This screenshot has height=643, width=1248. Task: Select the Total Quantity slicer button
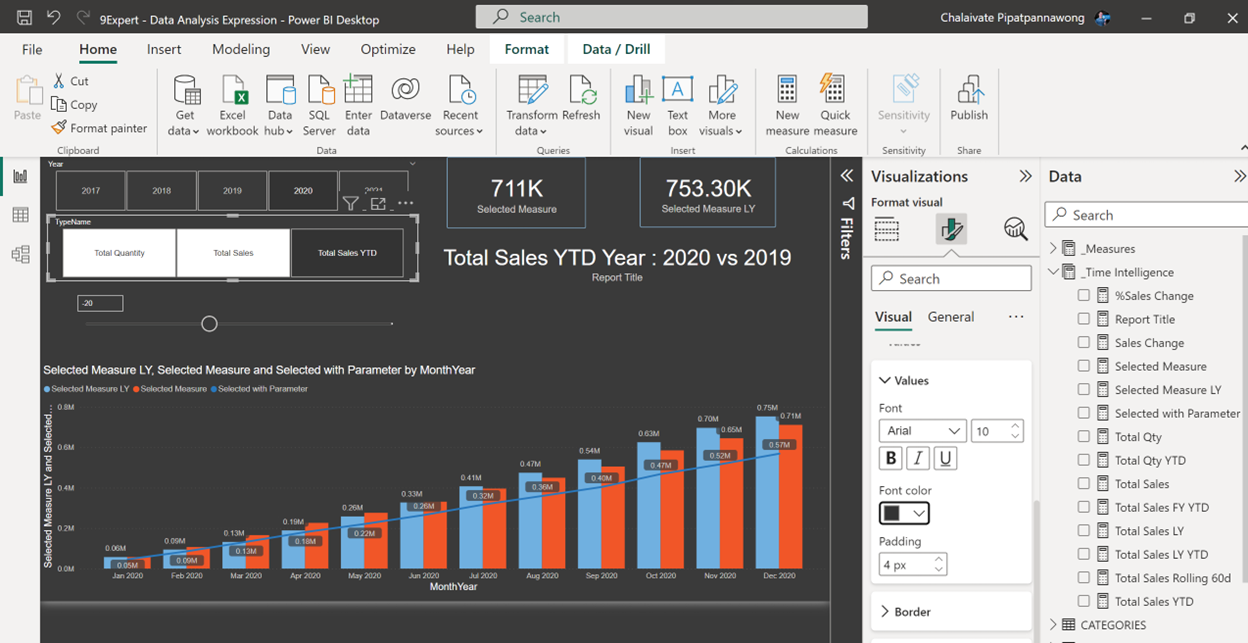(118, 252)
